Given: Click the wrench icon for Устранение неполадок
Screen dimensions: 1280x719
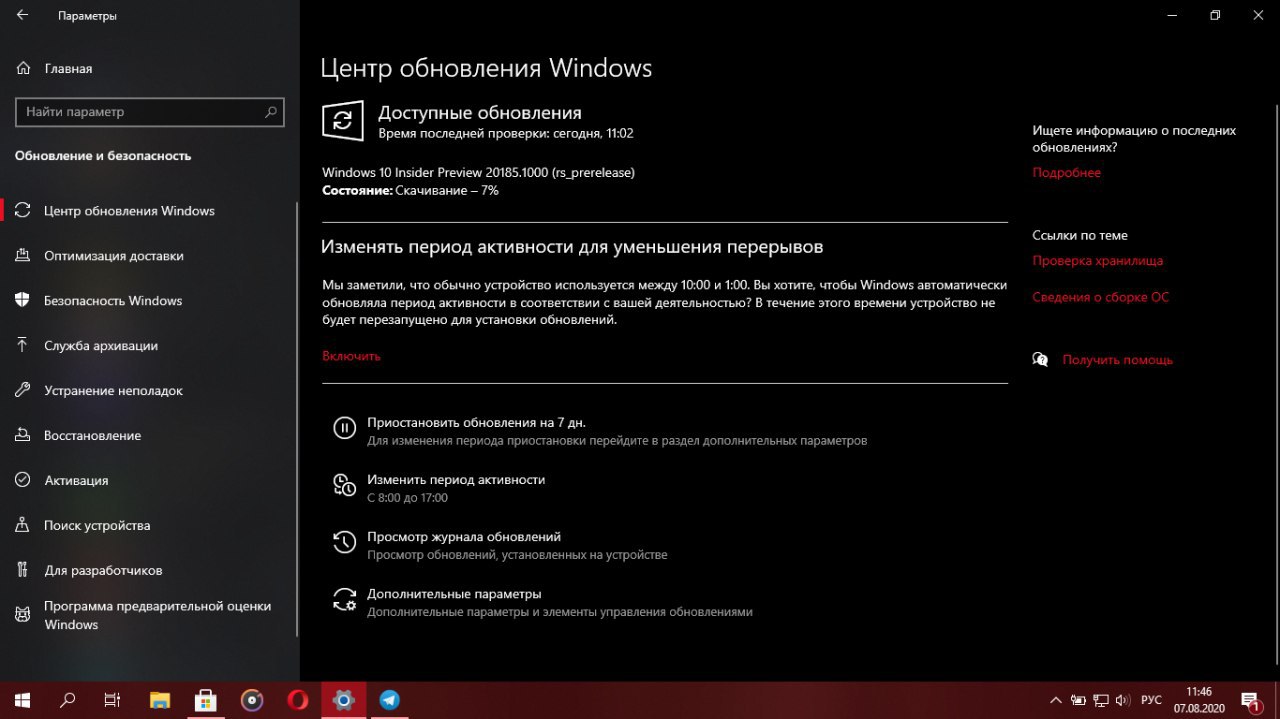Looking at the screenshot, I should point(23,391).
